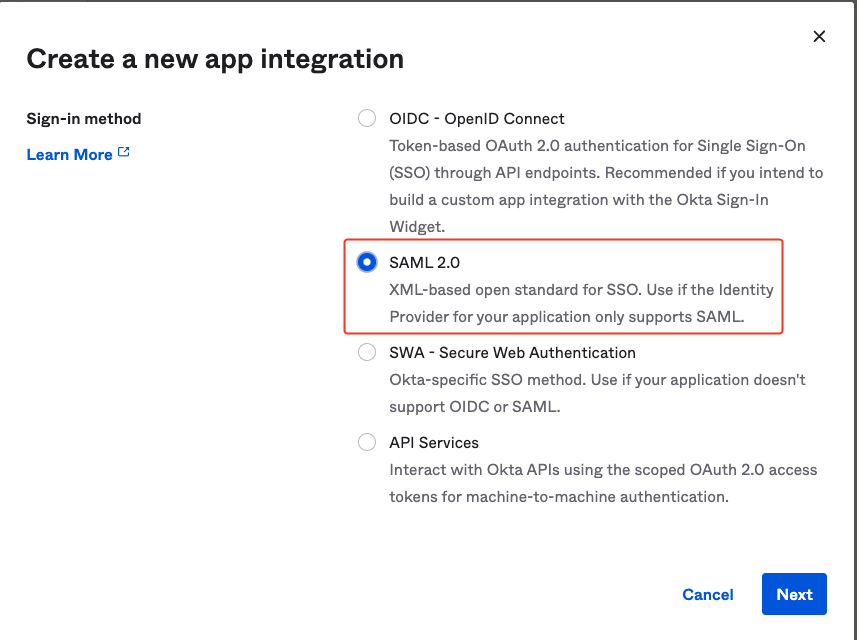Select the OIDC - OpenID Connect radio button
This screenshot has height=640, width=857.
(x=367, y=117)
